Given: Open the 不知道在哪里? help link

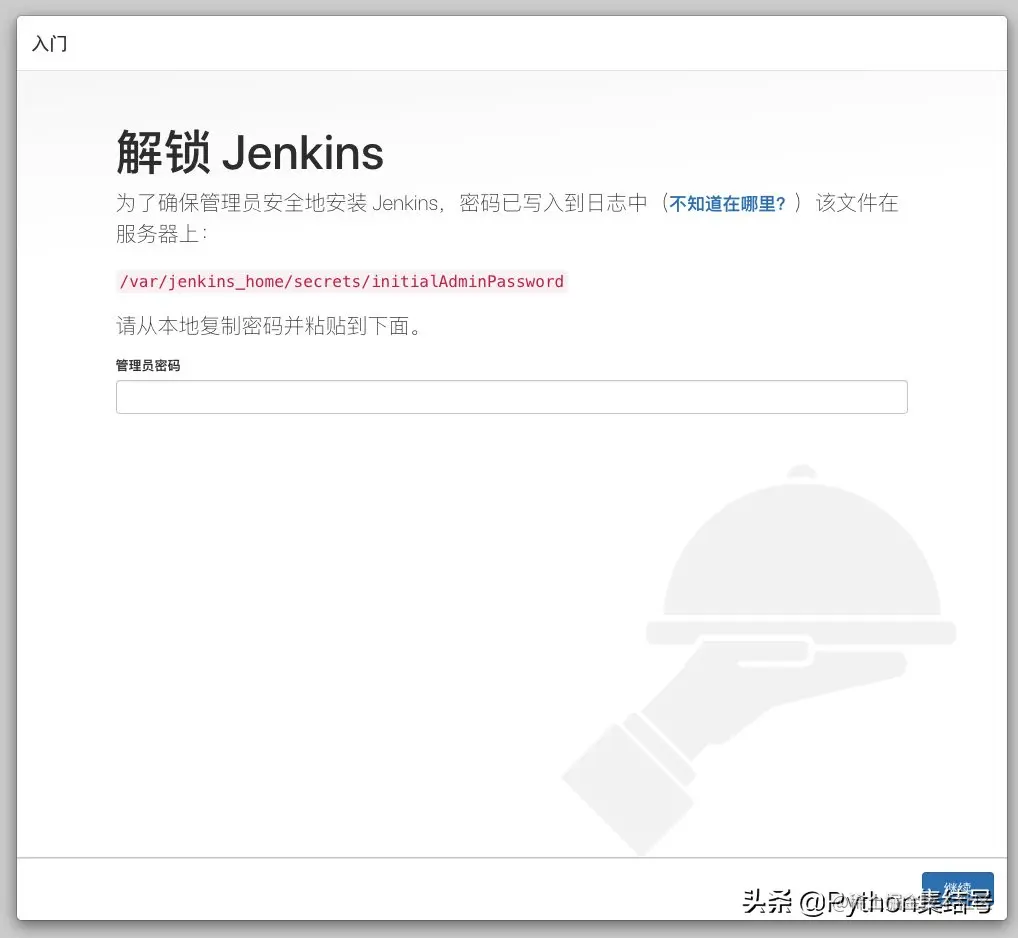Looking at the screenshot, I should [728, 203].
